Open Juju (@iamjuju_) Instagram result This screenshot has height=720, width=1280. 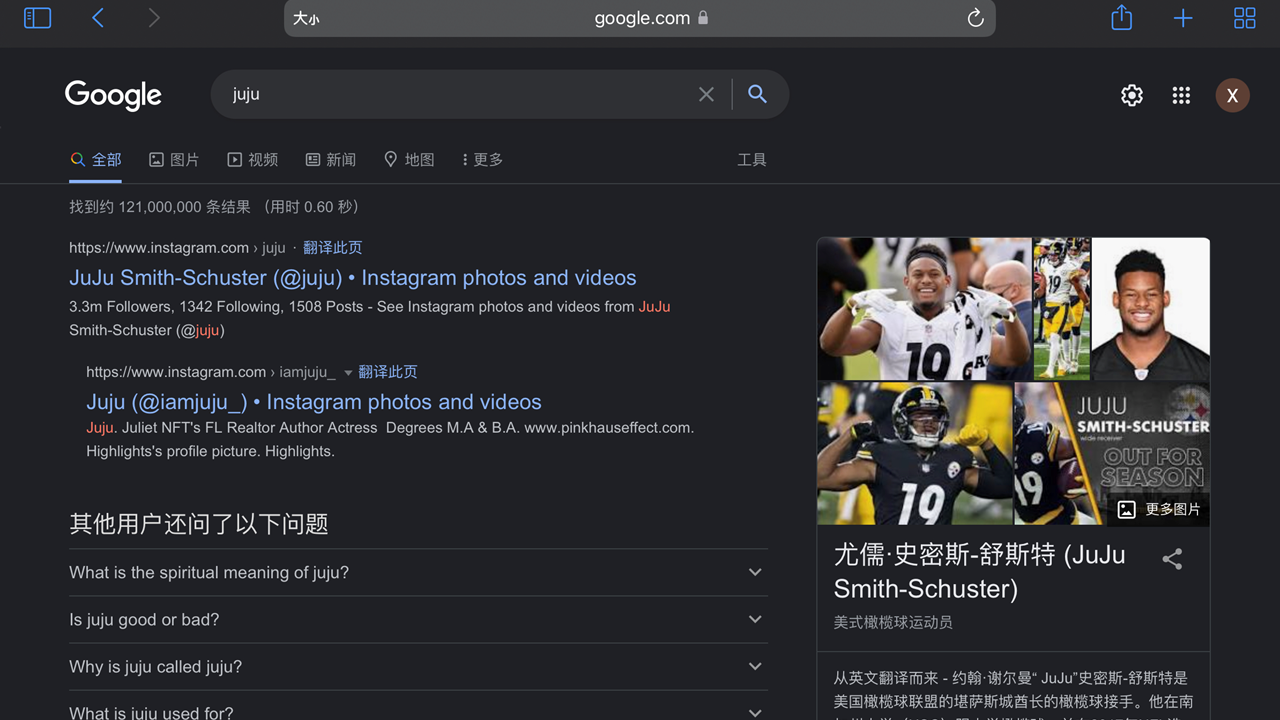click(314, 402)
